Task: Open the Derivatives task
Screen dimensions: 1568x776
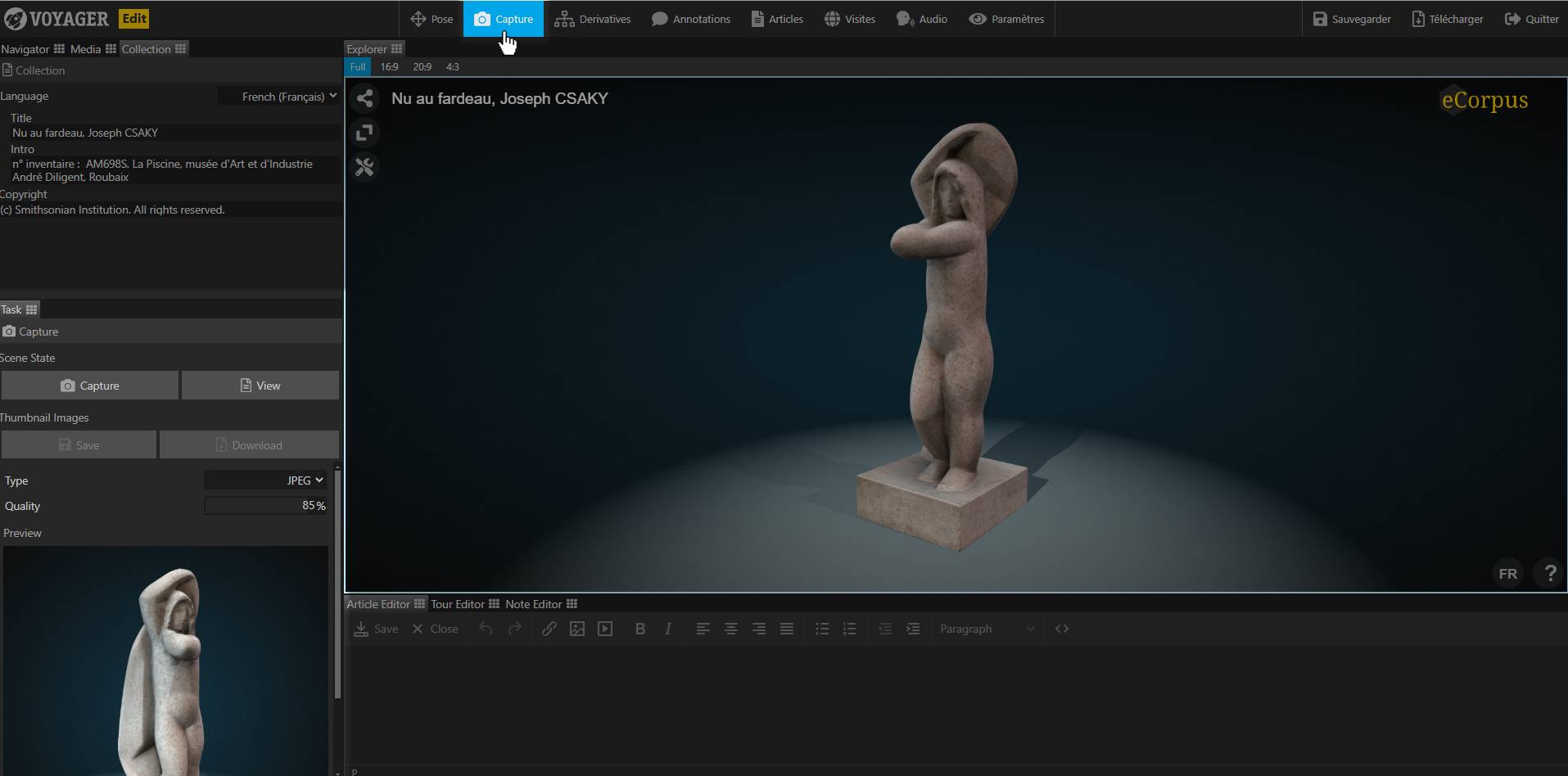Action: point(593,19)
